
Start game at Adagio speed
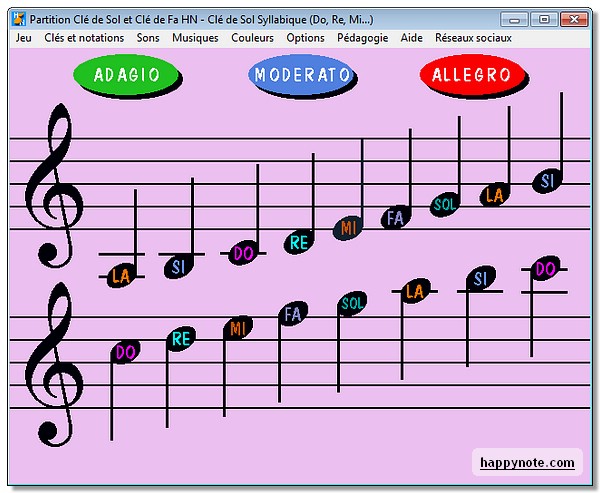pos(126,75)
